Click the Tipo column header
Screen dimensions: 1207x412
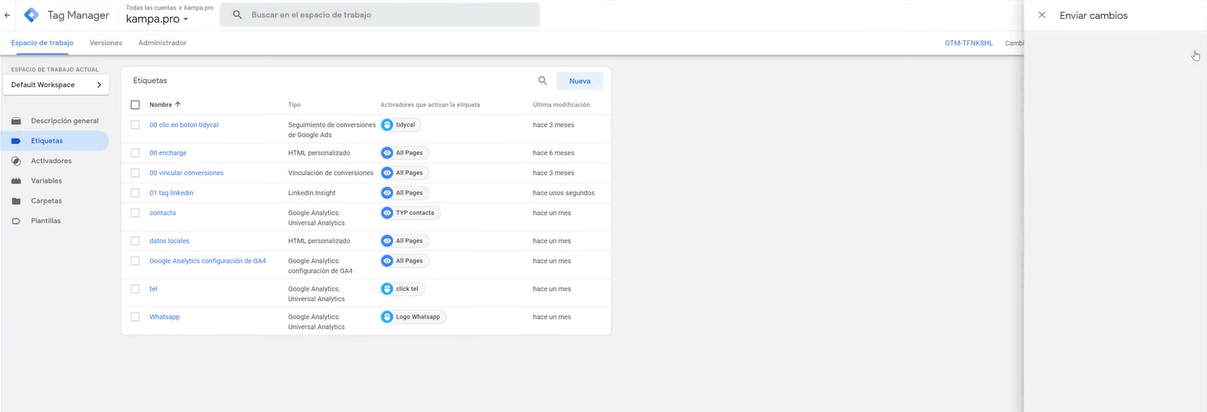(294, 104)
